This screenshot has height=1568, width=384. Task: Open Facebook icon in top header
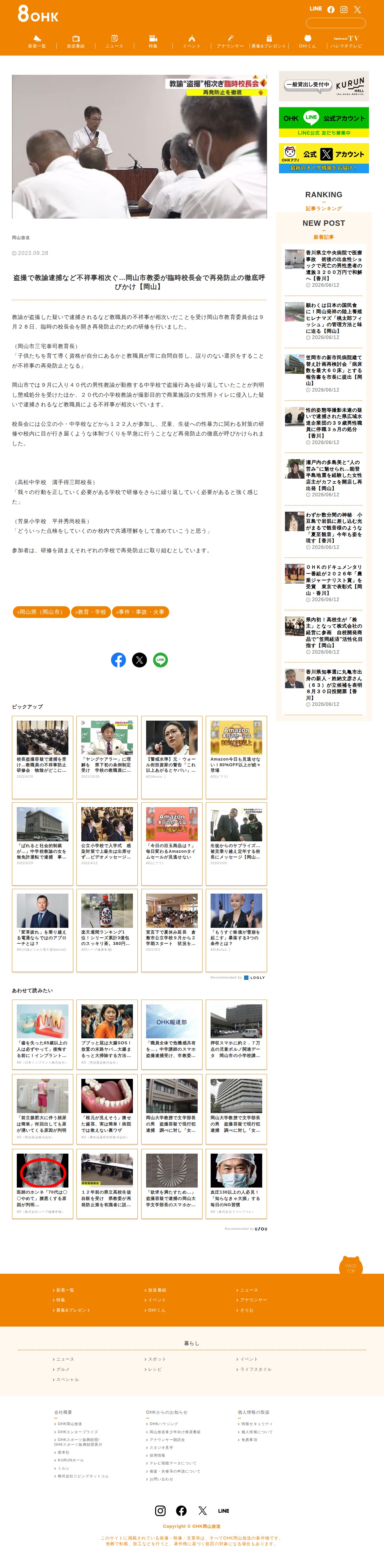click(331, 10)
